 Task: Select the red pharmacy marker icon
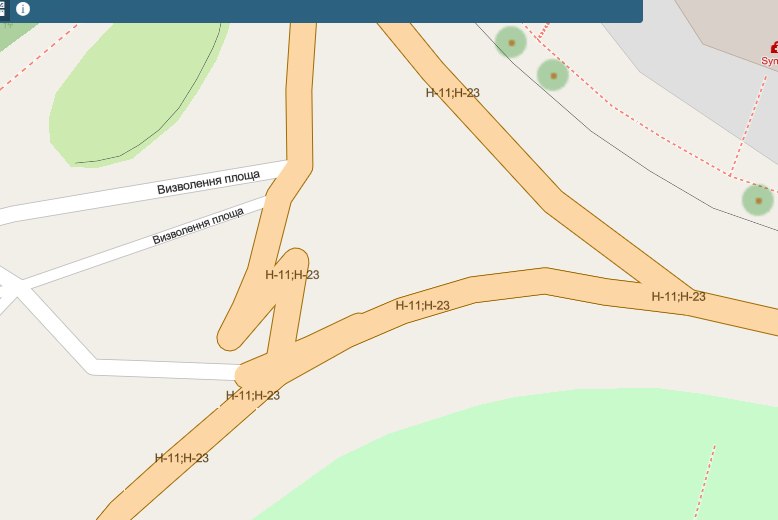[775, 48]
